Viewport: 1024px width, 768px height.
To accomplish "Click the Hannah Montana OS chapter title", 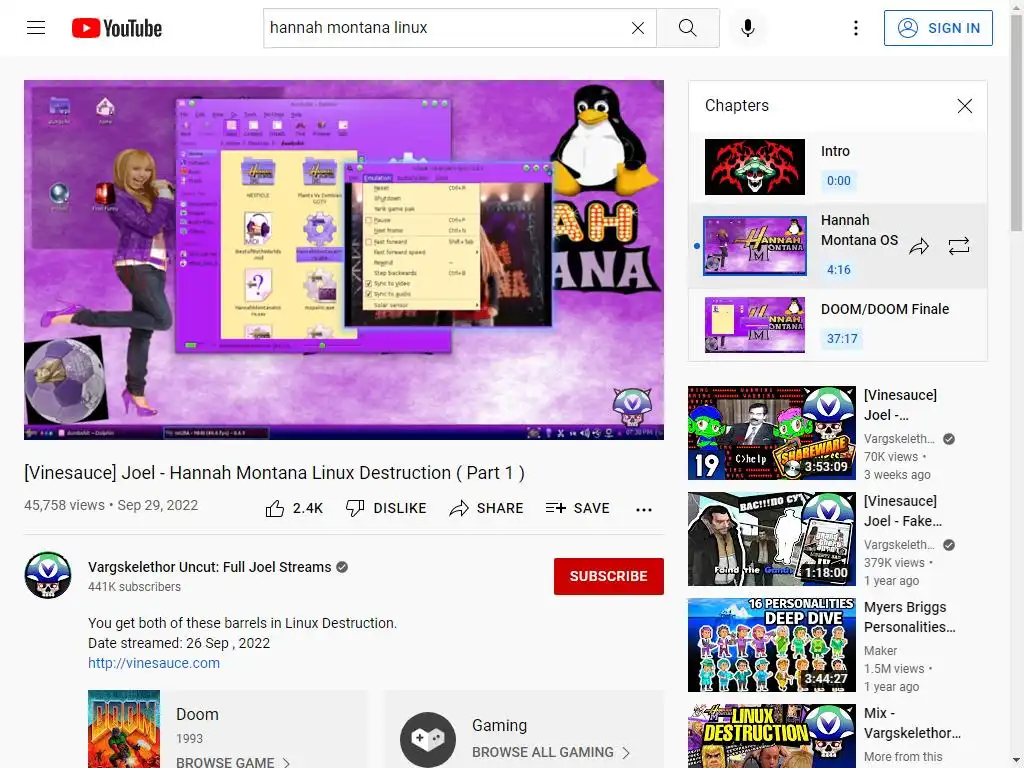I will [x=859, y=230].
